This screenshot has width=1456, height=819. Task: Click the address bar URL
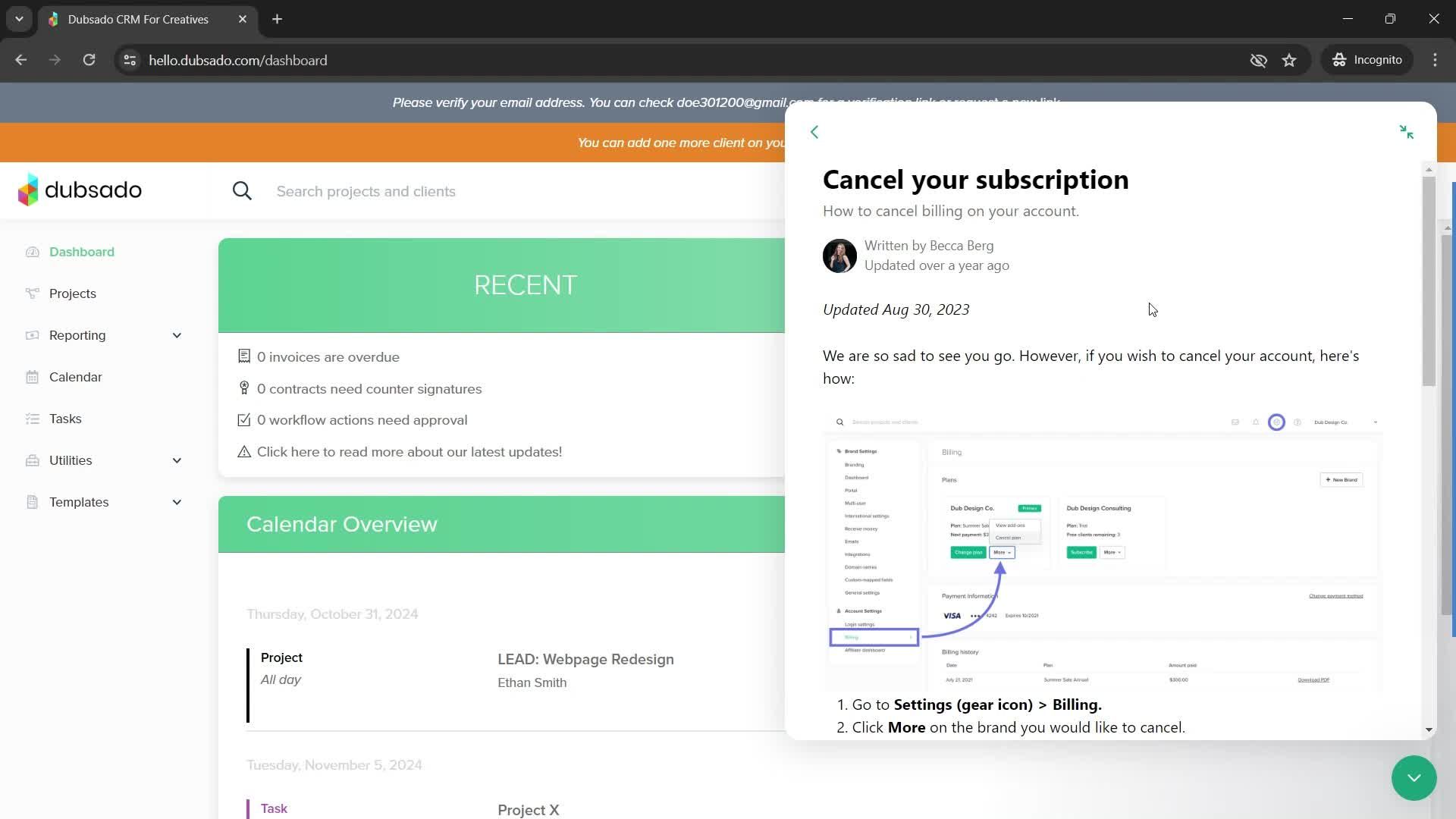point(238,60)
